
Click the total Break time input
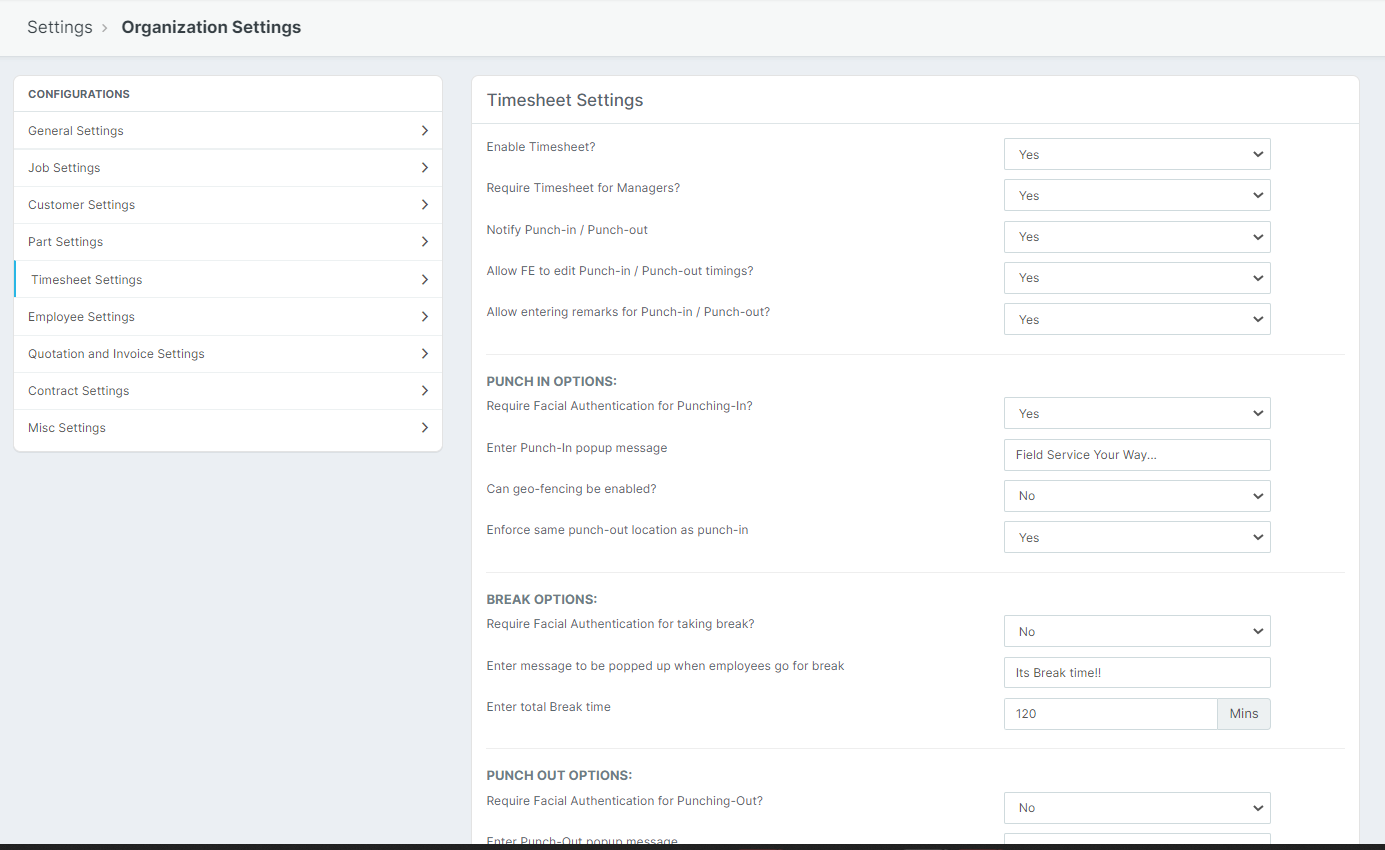(x=1110, y=714)
